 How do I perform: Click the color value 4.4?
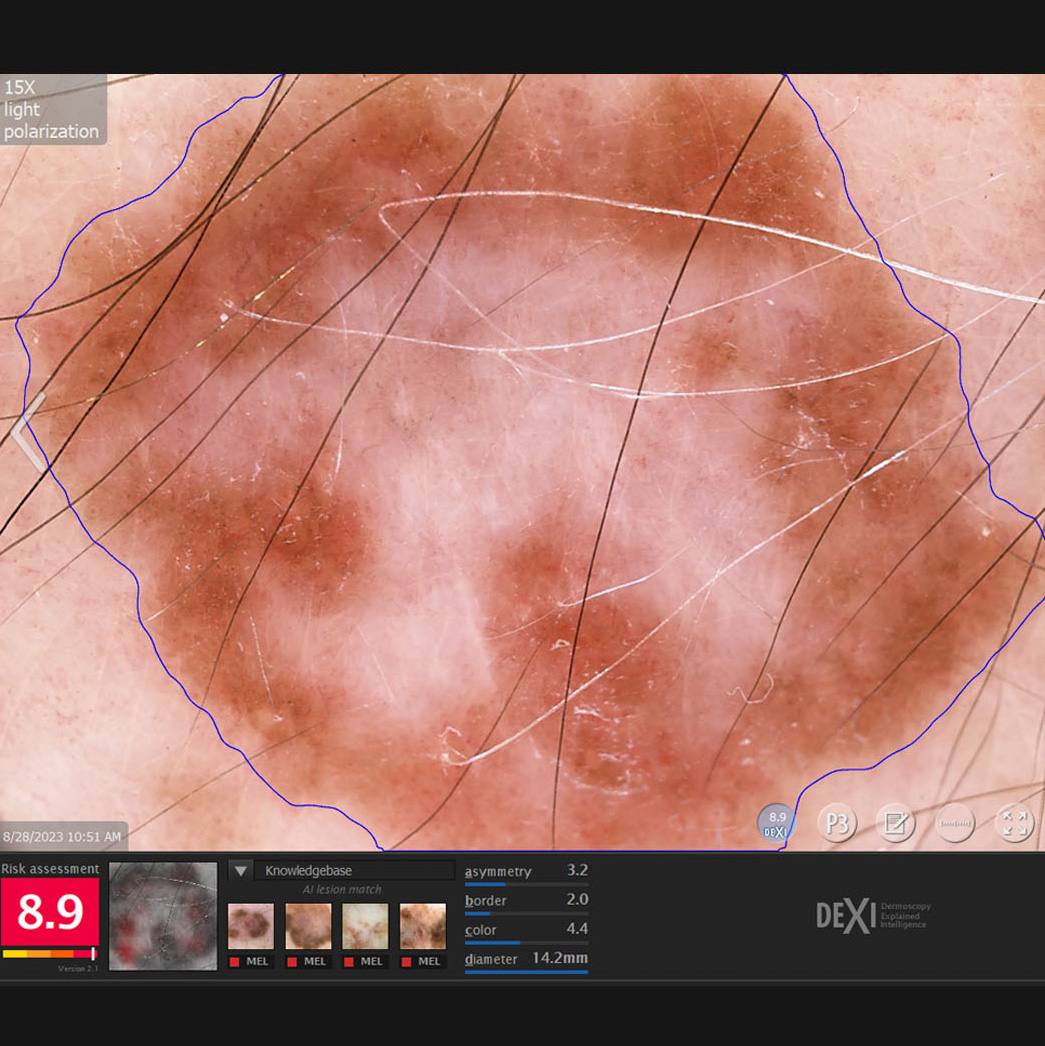[578, 929]
